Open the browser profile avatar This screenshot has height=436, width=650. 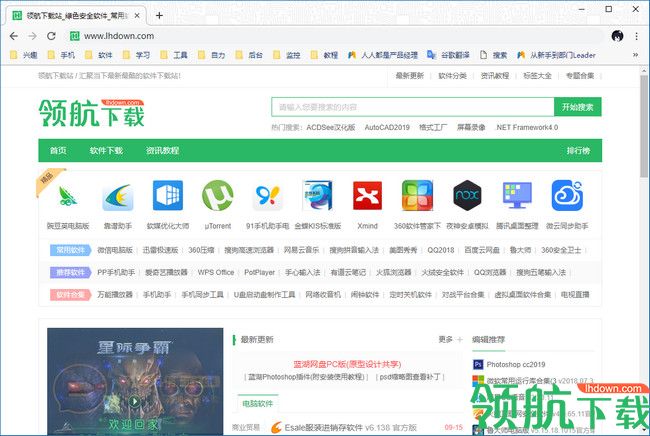[x=617, y=36]
